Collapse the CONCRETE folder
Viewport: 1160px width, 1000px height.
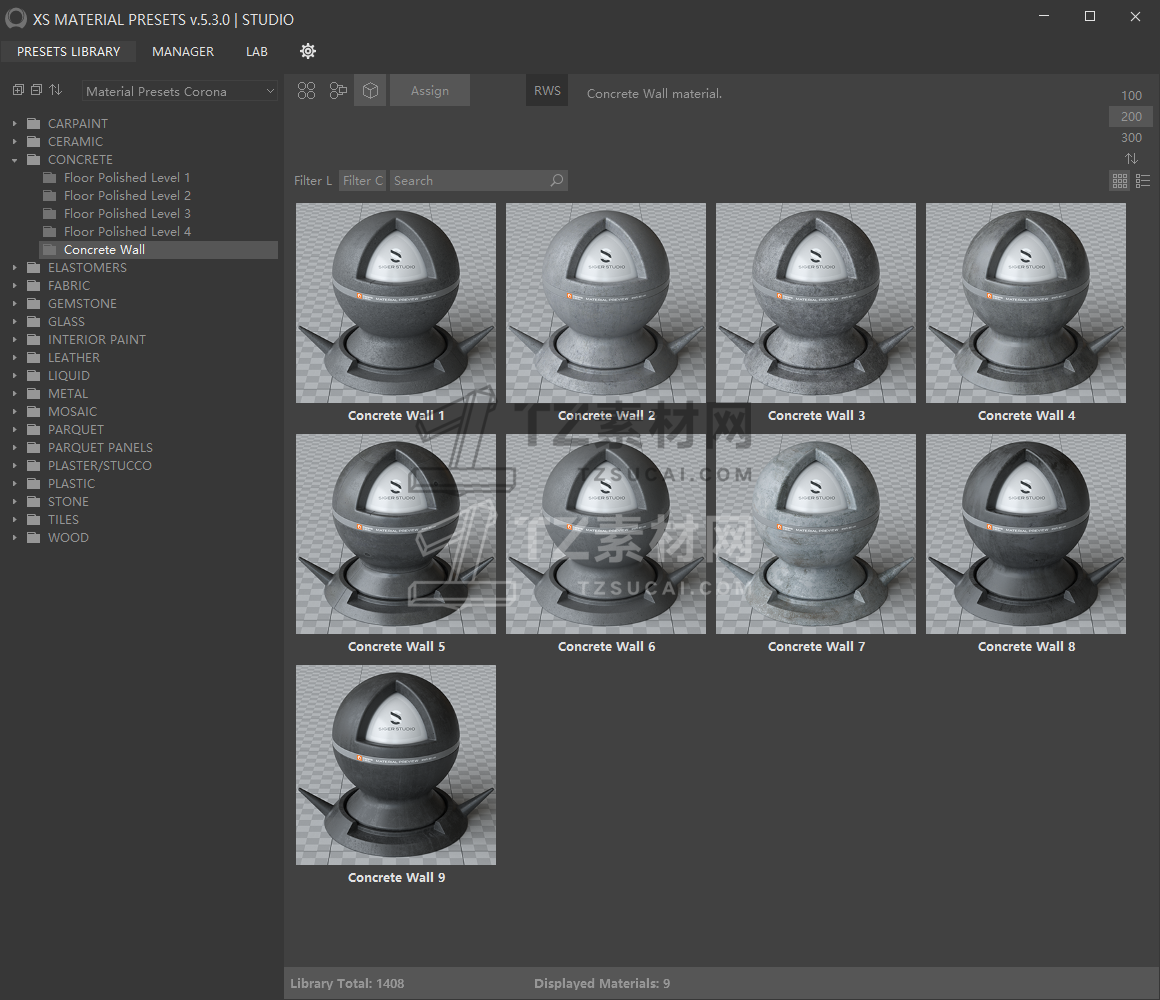(x=15, y=160)
